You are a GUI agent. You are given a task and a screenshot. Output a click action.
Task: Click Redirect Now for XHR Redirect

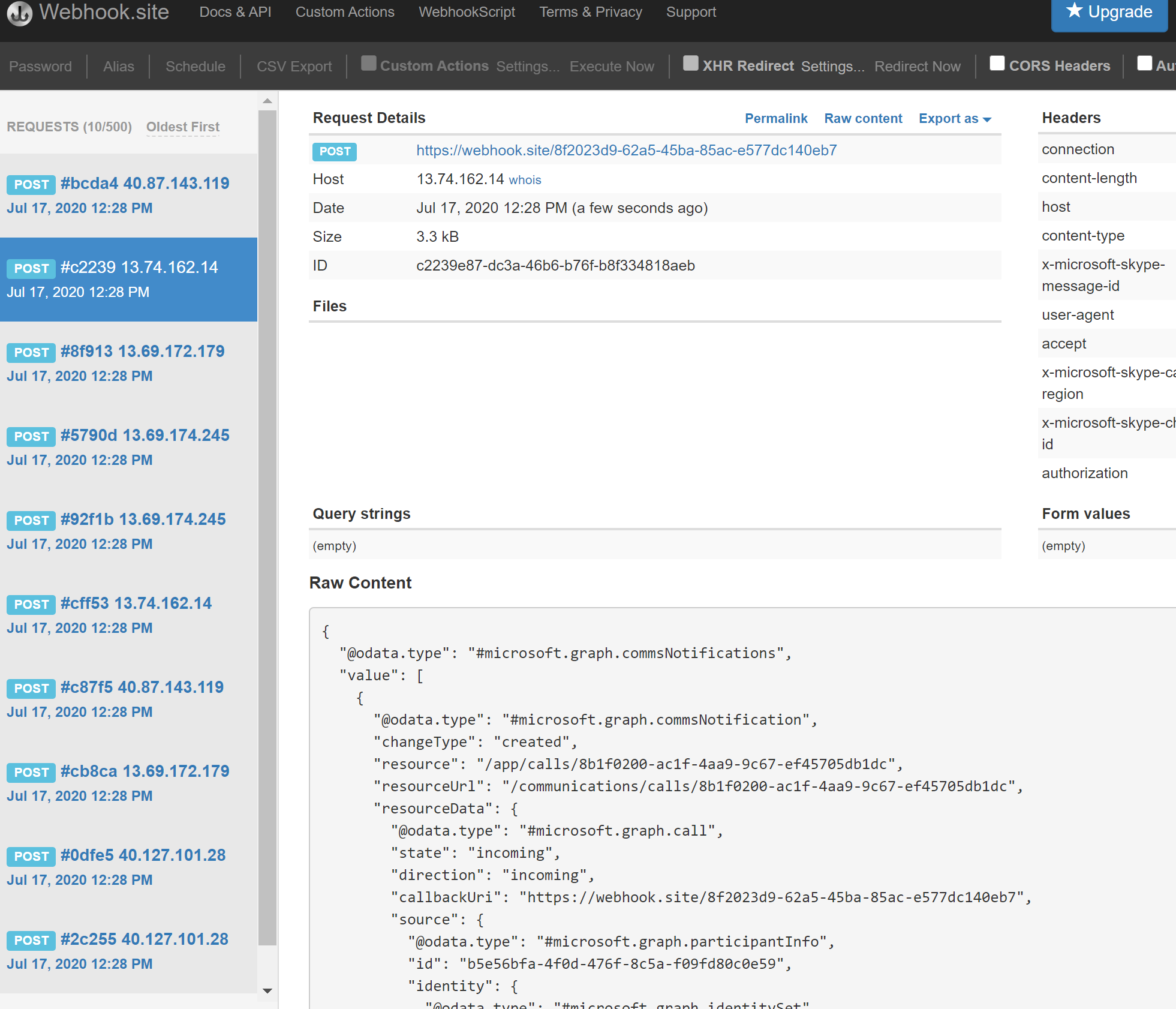pyautogui.click(x=918, y=66)
